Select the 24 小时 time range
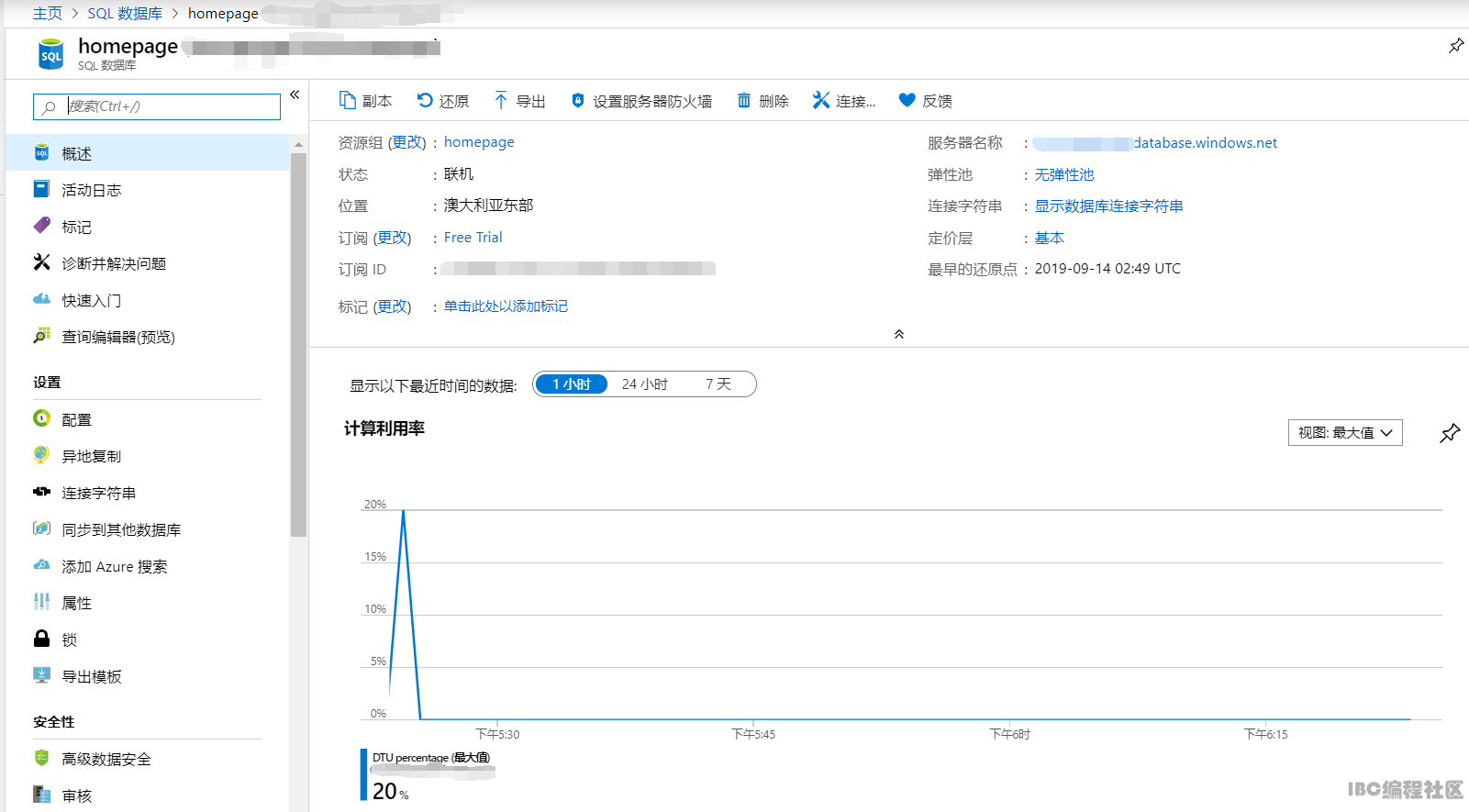 645,384
